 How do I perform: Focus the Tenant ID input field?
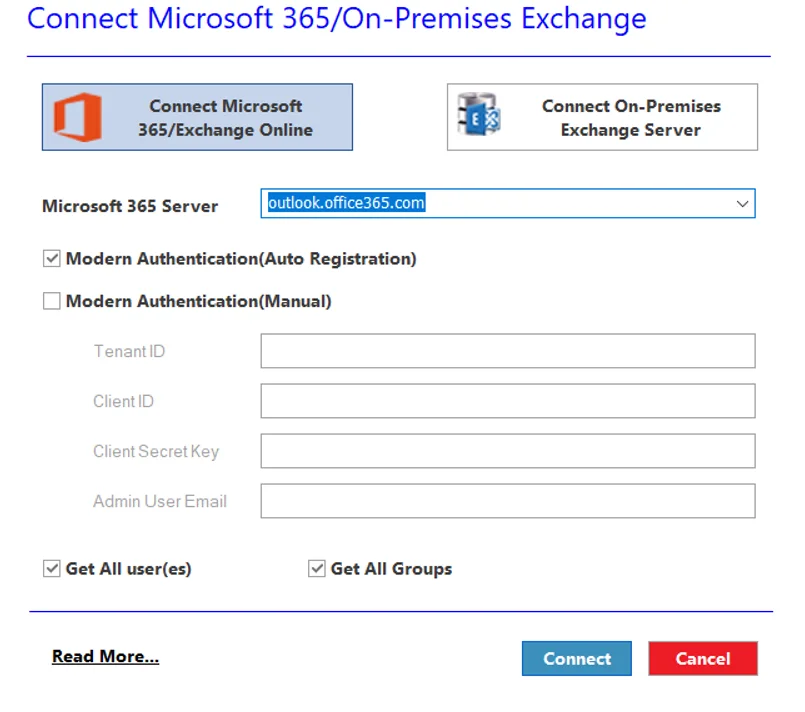click(x=508, y=351)
